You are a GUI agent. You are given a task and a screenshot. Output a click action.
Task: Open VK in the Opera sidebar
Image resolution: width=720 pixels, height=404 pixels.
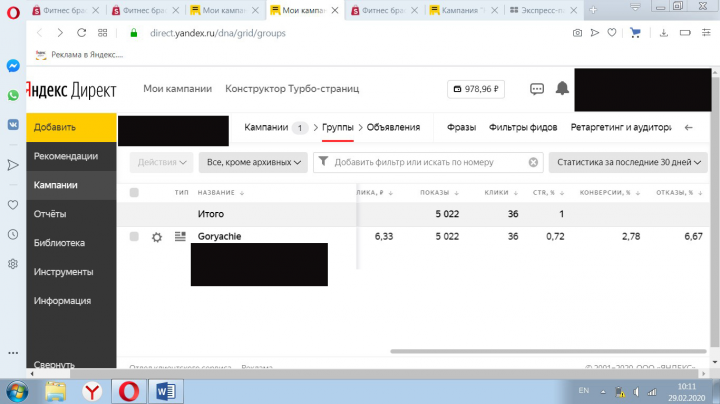[x=13, y=124]
